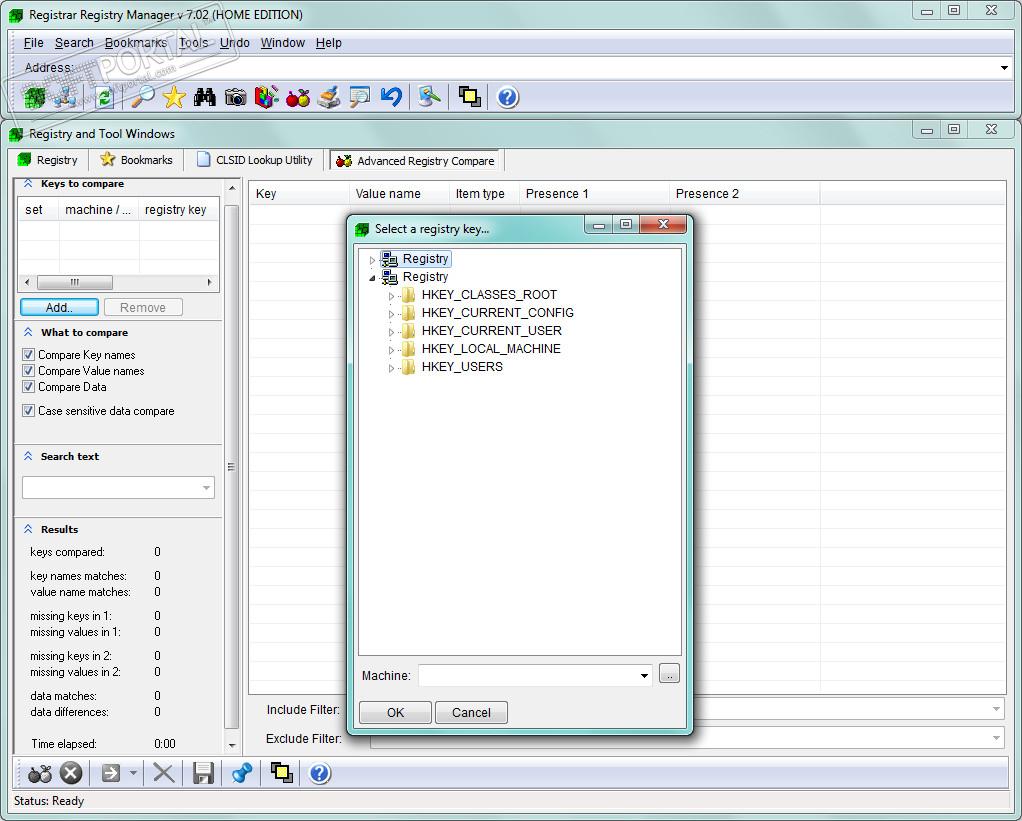Click the colorful file box icon
The height and width of the screenshot is (821, 1022).
pos(267,98)
